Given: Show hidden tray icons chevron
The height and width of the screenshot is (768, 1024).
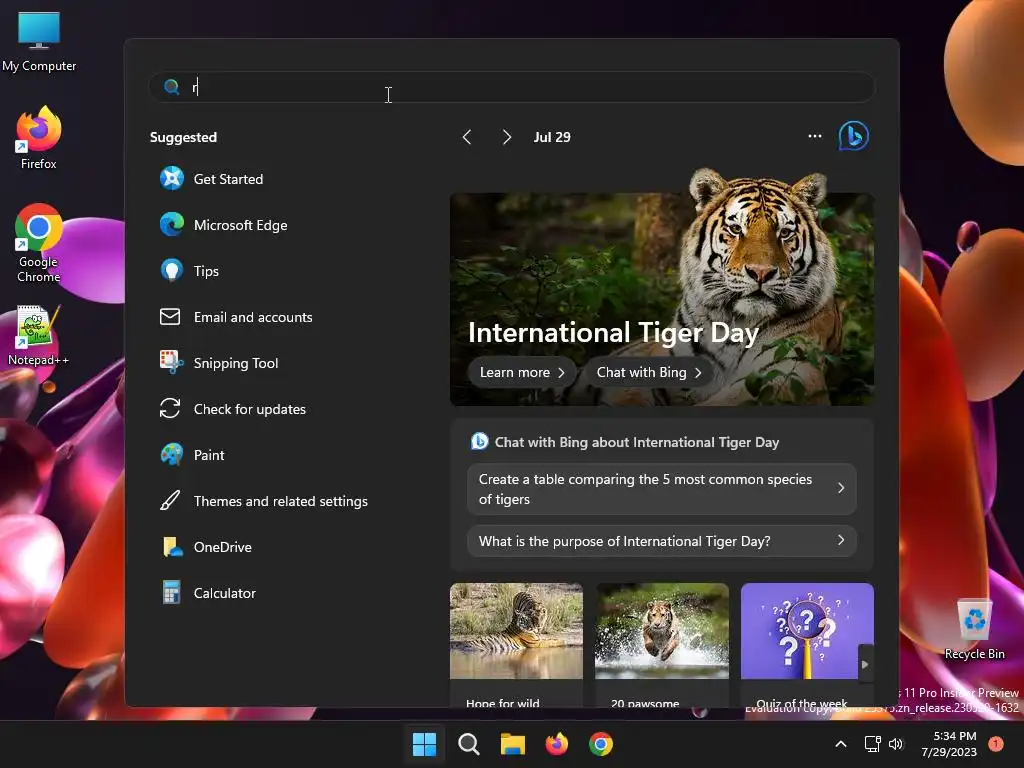Looking at the screenshot, I should coord(841,744).
